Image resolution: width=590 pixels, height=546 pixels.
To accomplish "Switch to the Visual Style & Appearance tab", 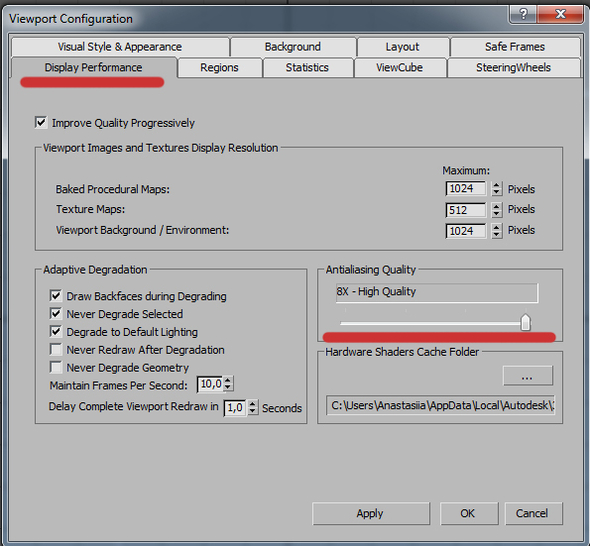I will tap(120, 47).
